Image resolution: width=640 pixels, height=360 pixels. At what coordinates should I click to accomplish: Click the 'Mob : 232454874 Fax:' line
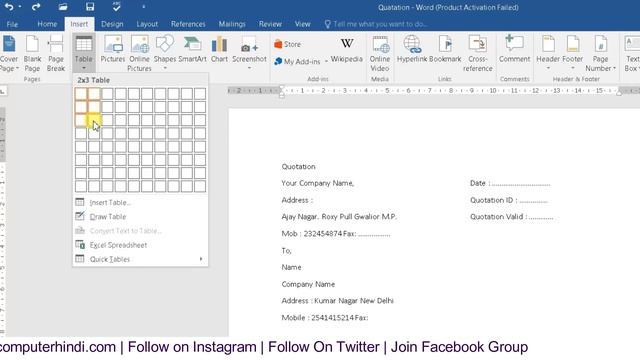click(x=336, y=234)
